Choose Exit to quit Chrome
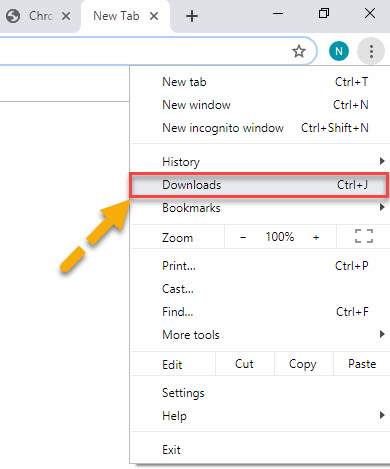The height and width of the screenshot is (469, 390). tap(260, 450)
